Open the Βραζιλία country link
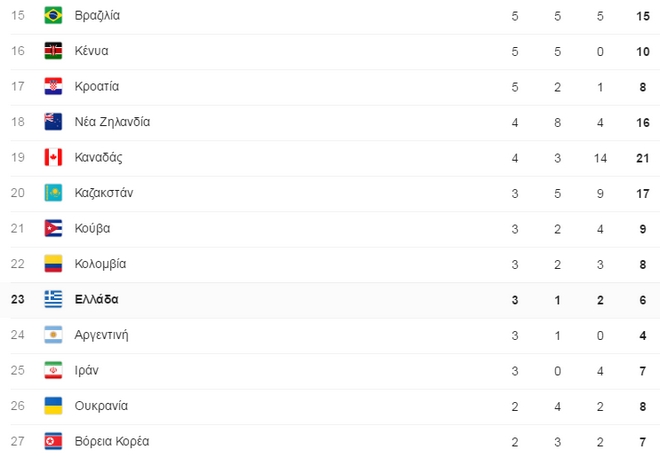 point(97,15)
